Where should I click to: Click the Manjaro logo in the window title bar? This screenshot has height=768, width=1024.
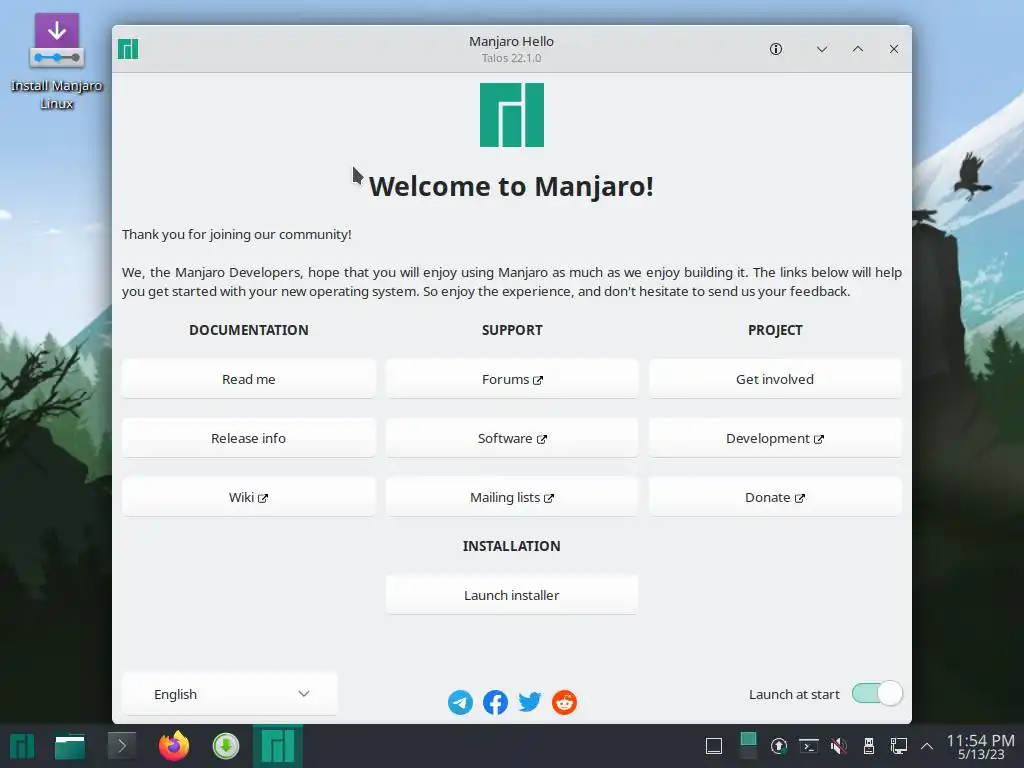pos(128,49)
